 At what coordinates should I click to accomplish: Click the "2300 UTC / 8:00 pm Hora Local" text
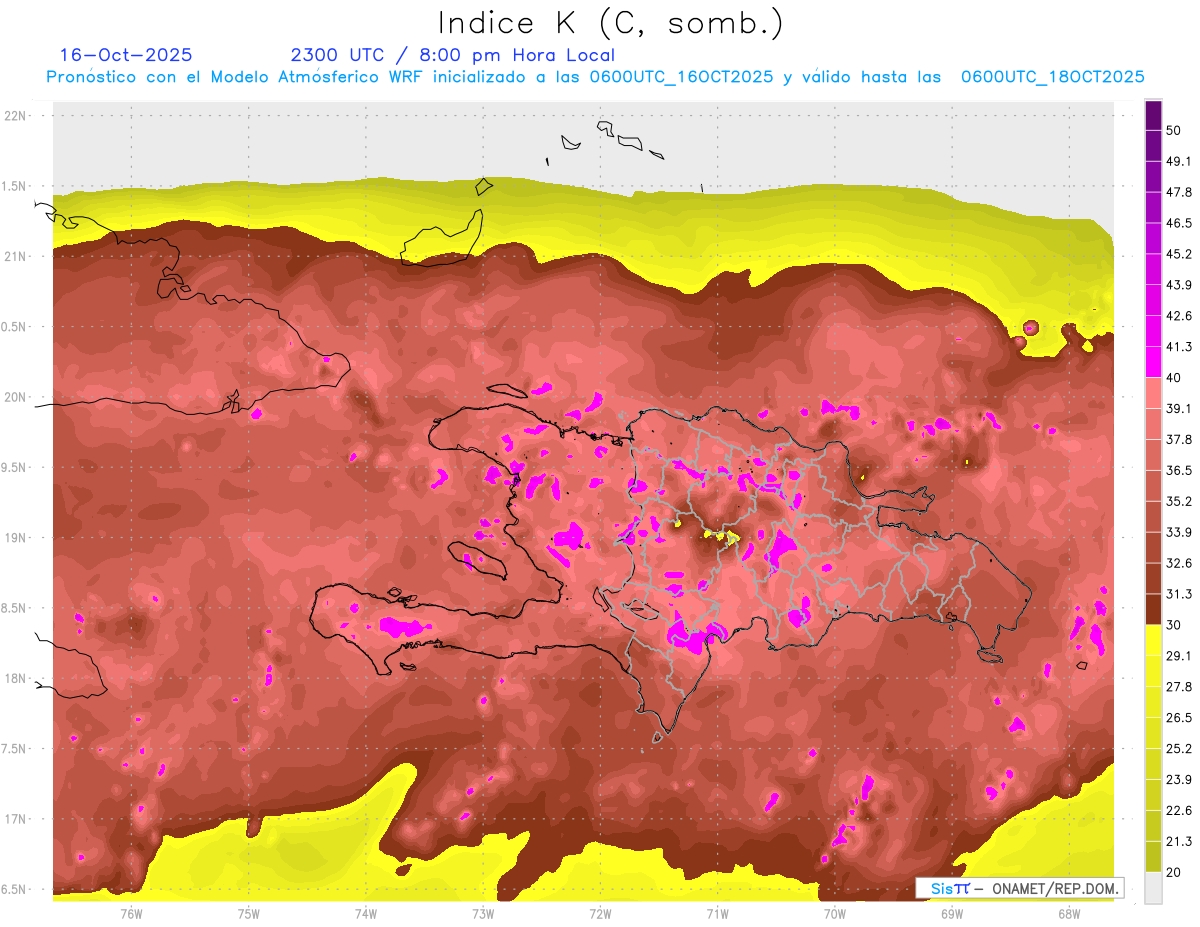(x=452, y=55)
